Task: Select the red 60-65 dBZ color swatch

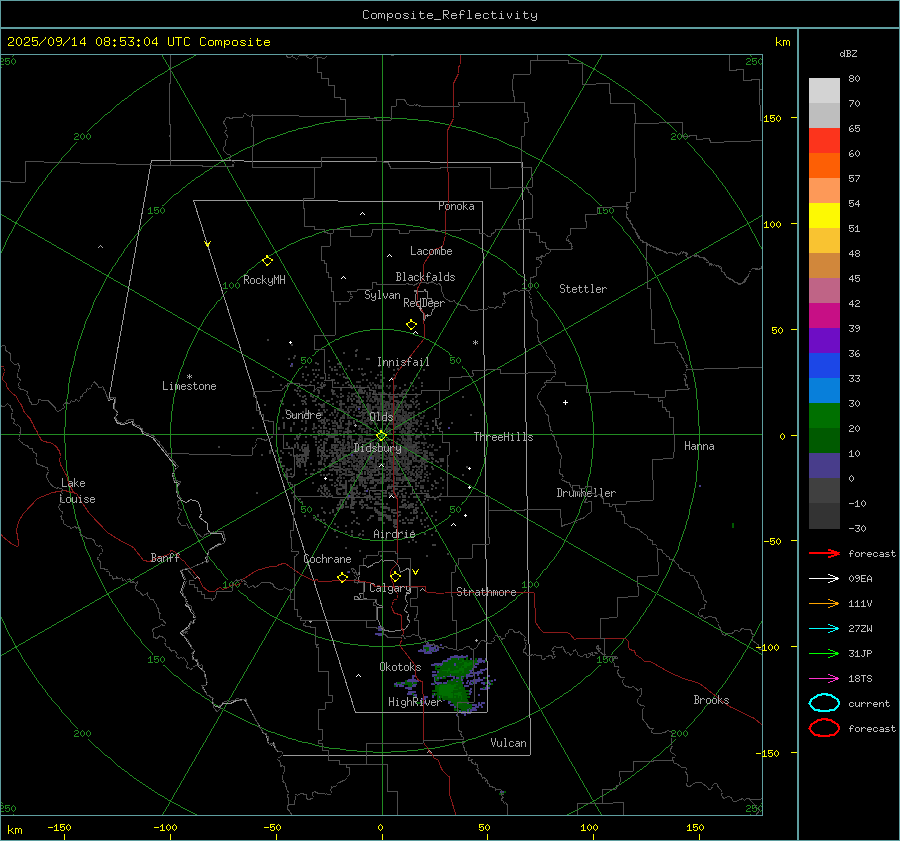Action: 824,140
